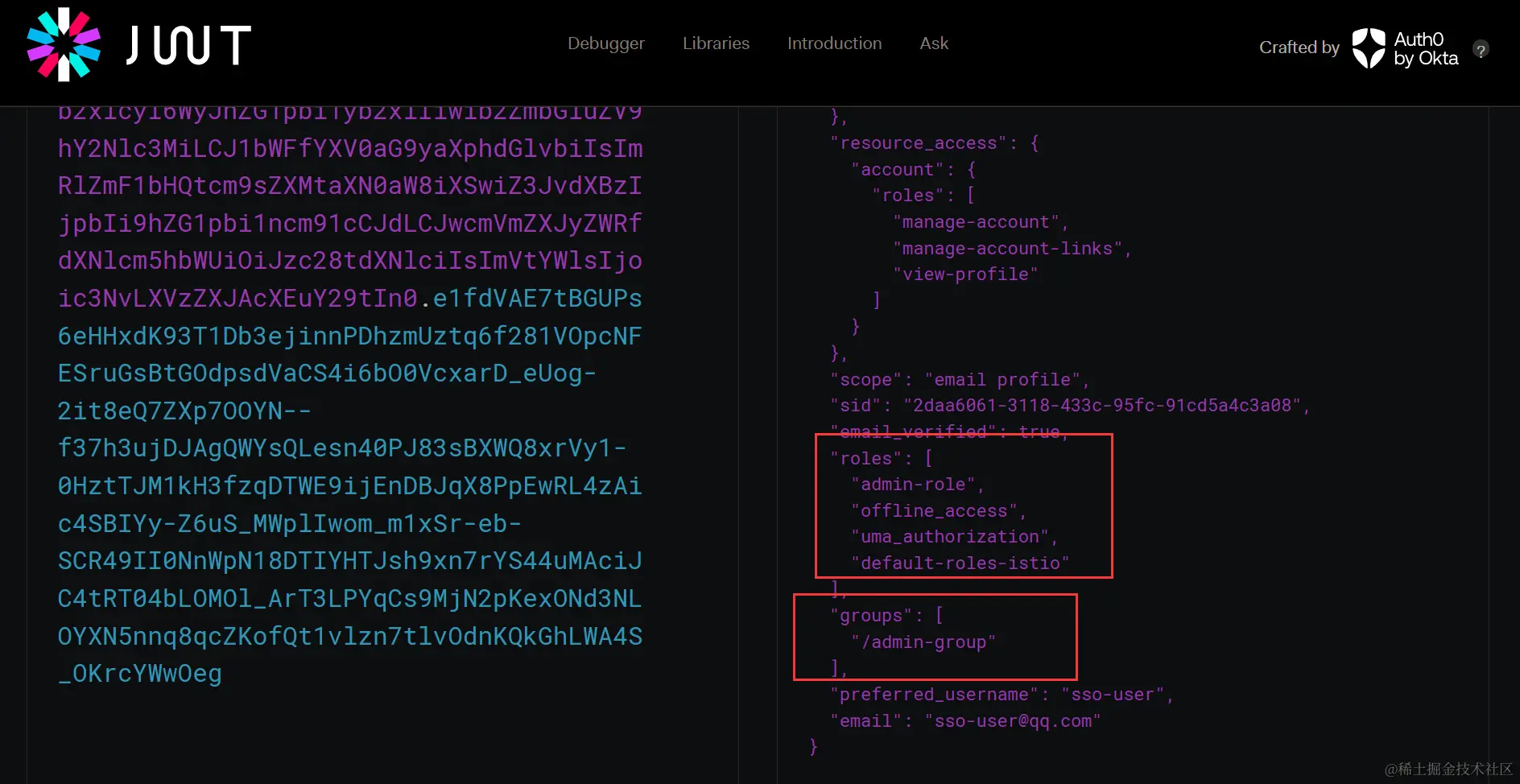Click the top-level "roles" key above admin-role

tap(866, 459)
